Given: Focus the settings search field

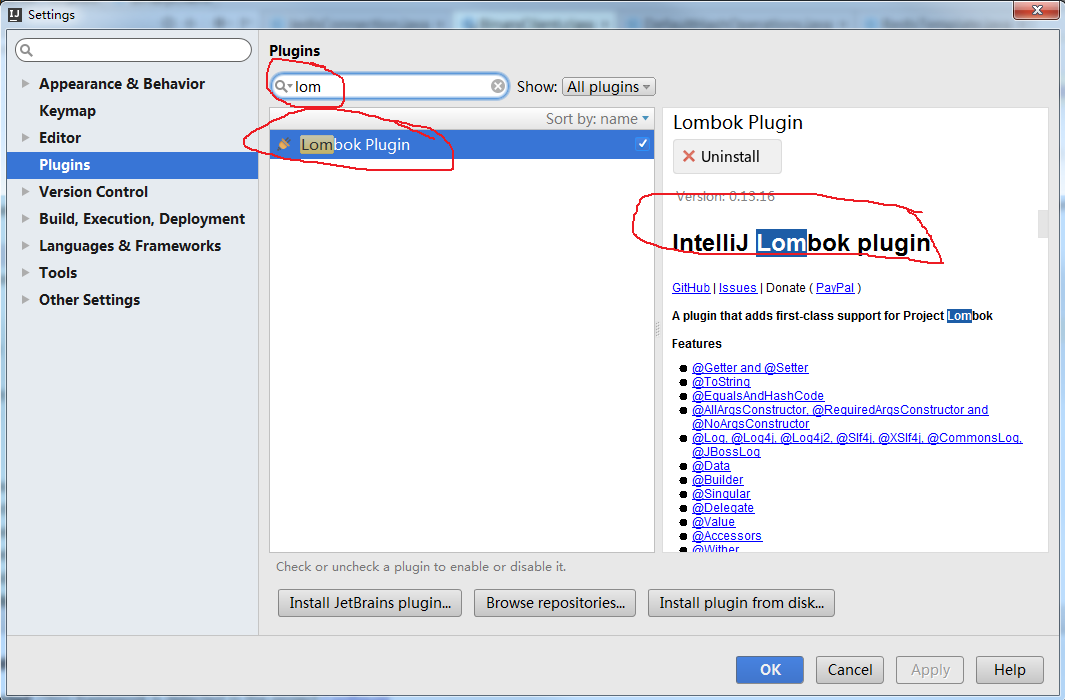Looking at the screenshot, I should point(133,50).
